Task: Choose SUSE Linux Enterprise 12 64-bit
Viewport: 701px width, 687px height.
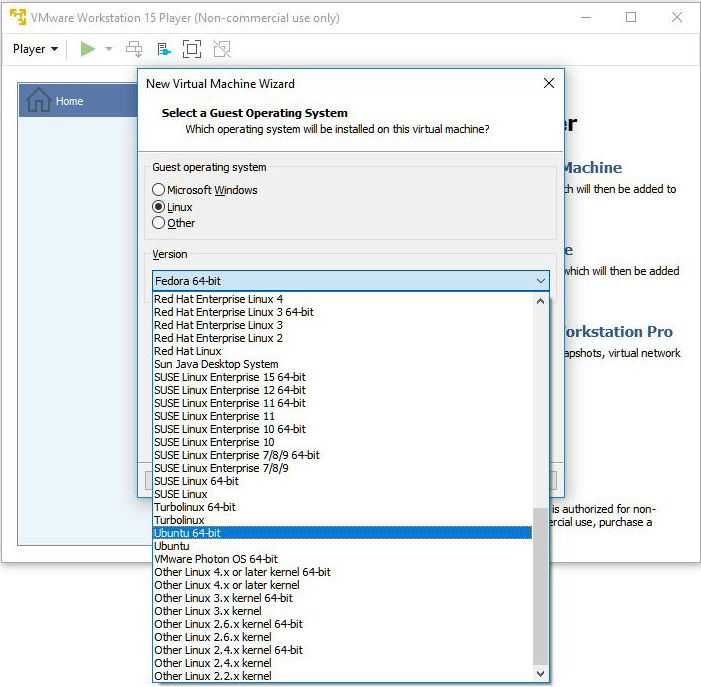Action: point(342,390)
